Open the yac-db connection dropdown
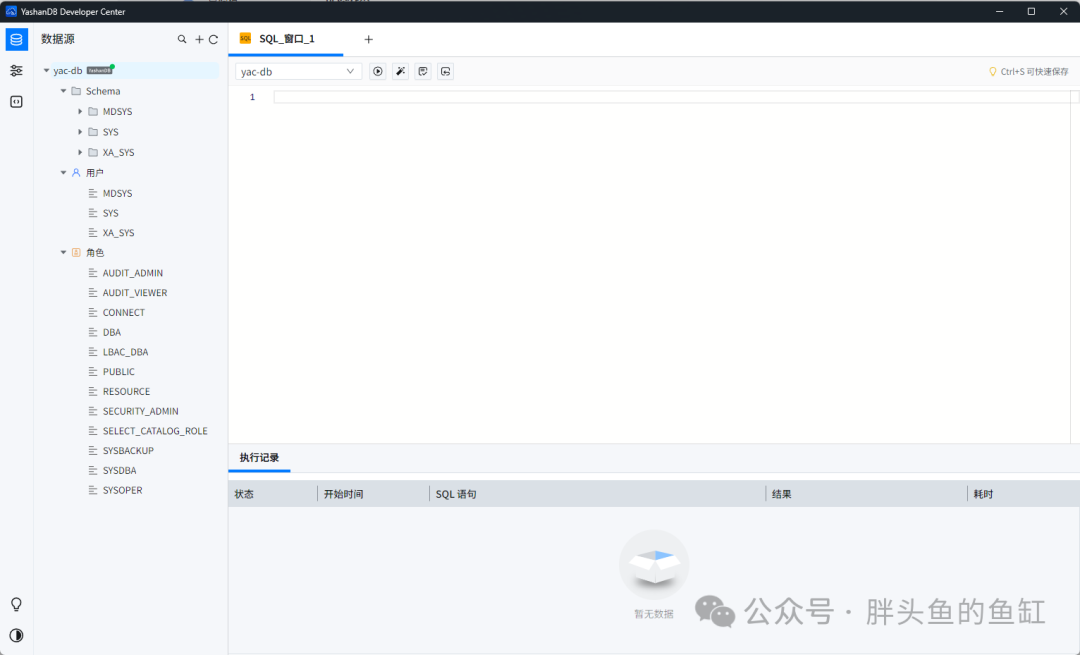The width and height of the screenshot is (1080, 655). pos(298,72)
